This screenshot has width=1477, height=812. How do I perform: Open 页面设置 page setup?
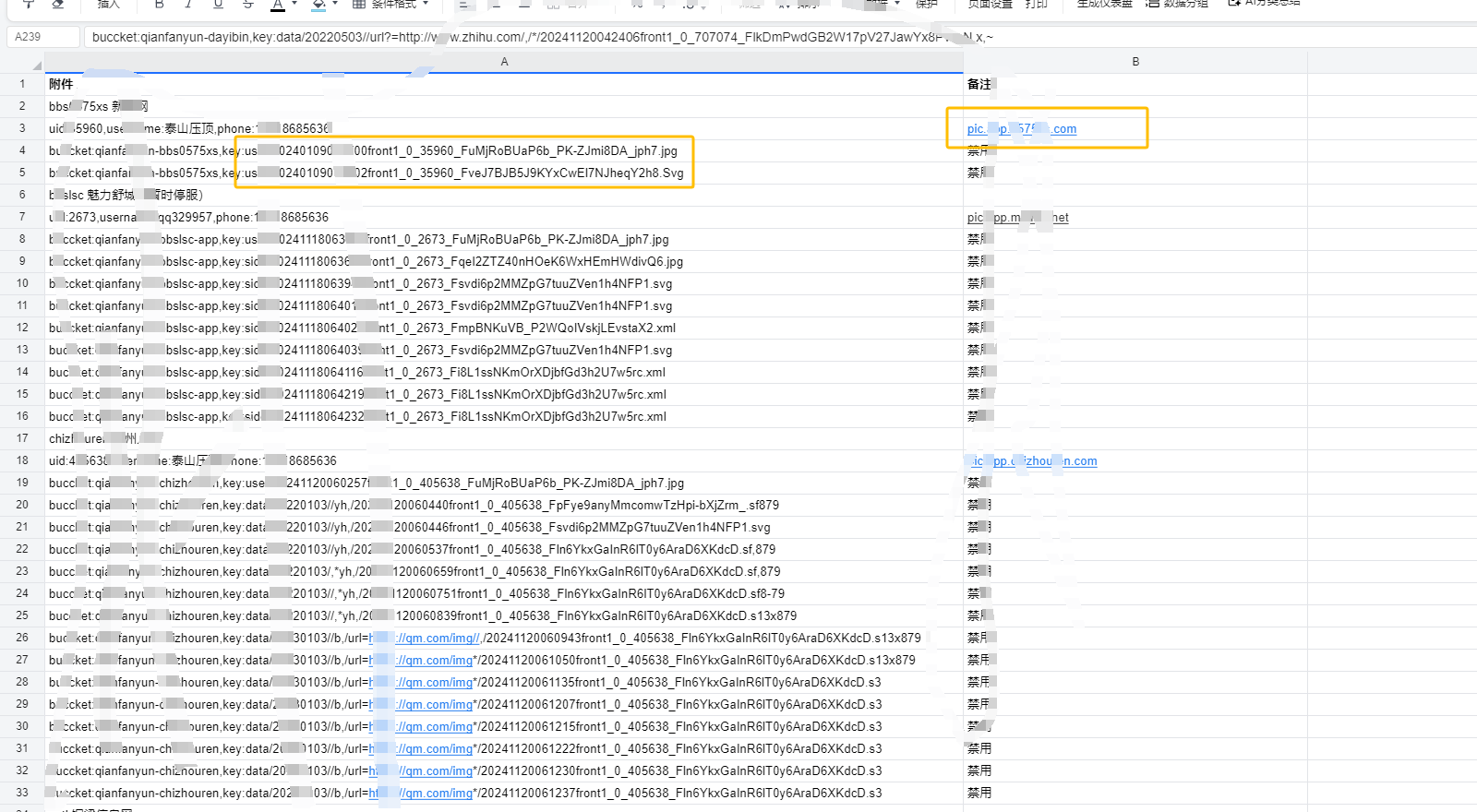[990, 4]
